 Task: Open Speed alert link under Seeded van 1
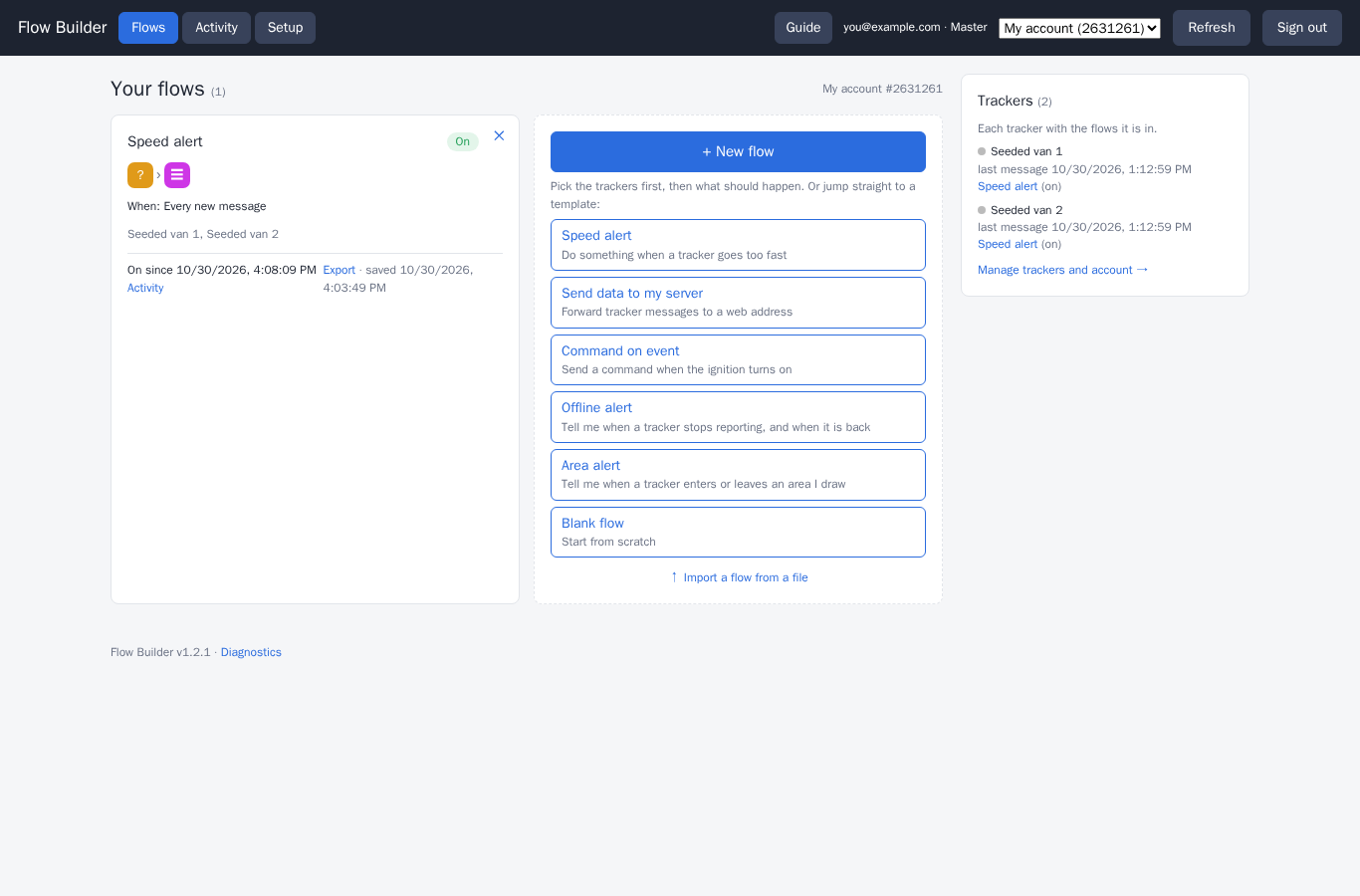(x=1008, y=186)
